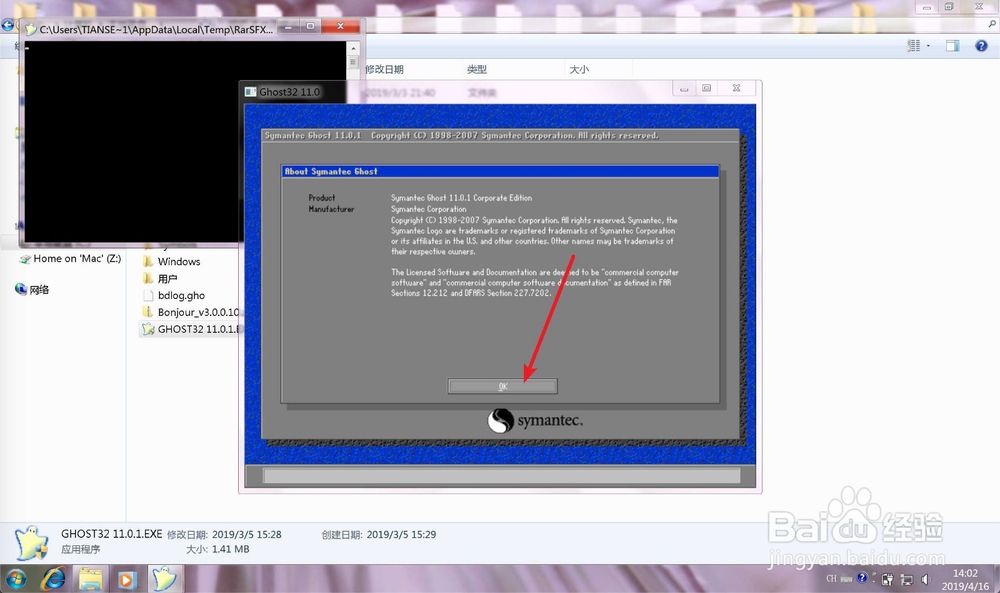Screen dimensions: 1000x593
Task: Select Bonjour_v3.0.0.10 file
Action: pyautogui.click(x=190, y=312)
